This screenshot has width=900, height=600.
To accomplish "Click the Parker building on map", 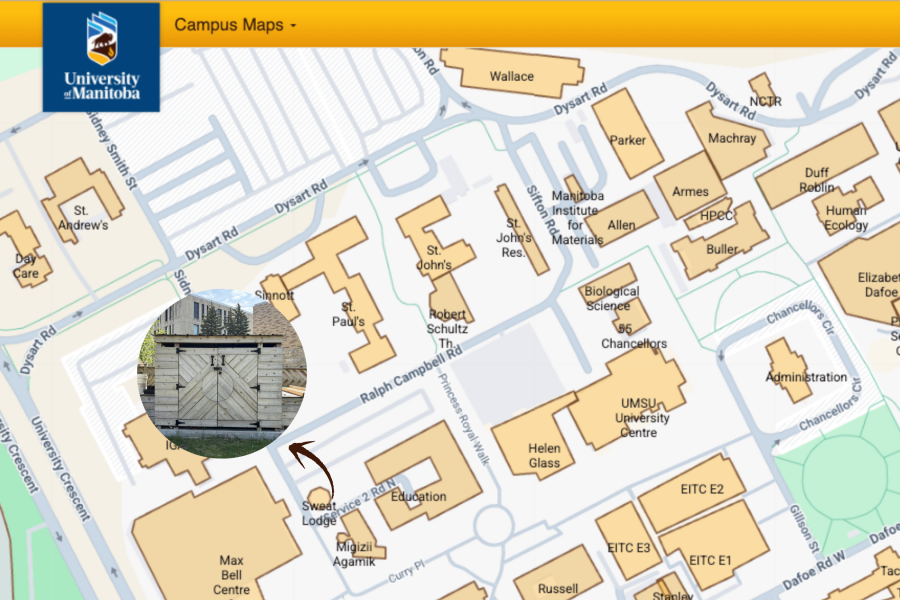I will point(628,140).
